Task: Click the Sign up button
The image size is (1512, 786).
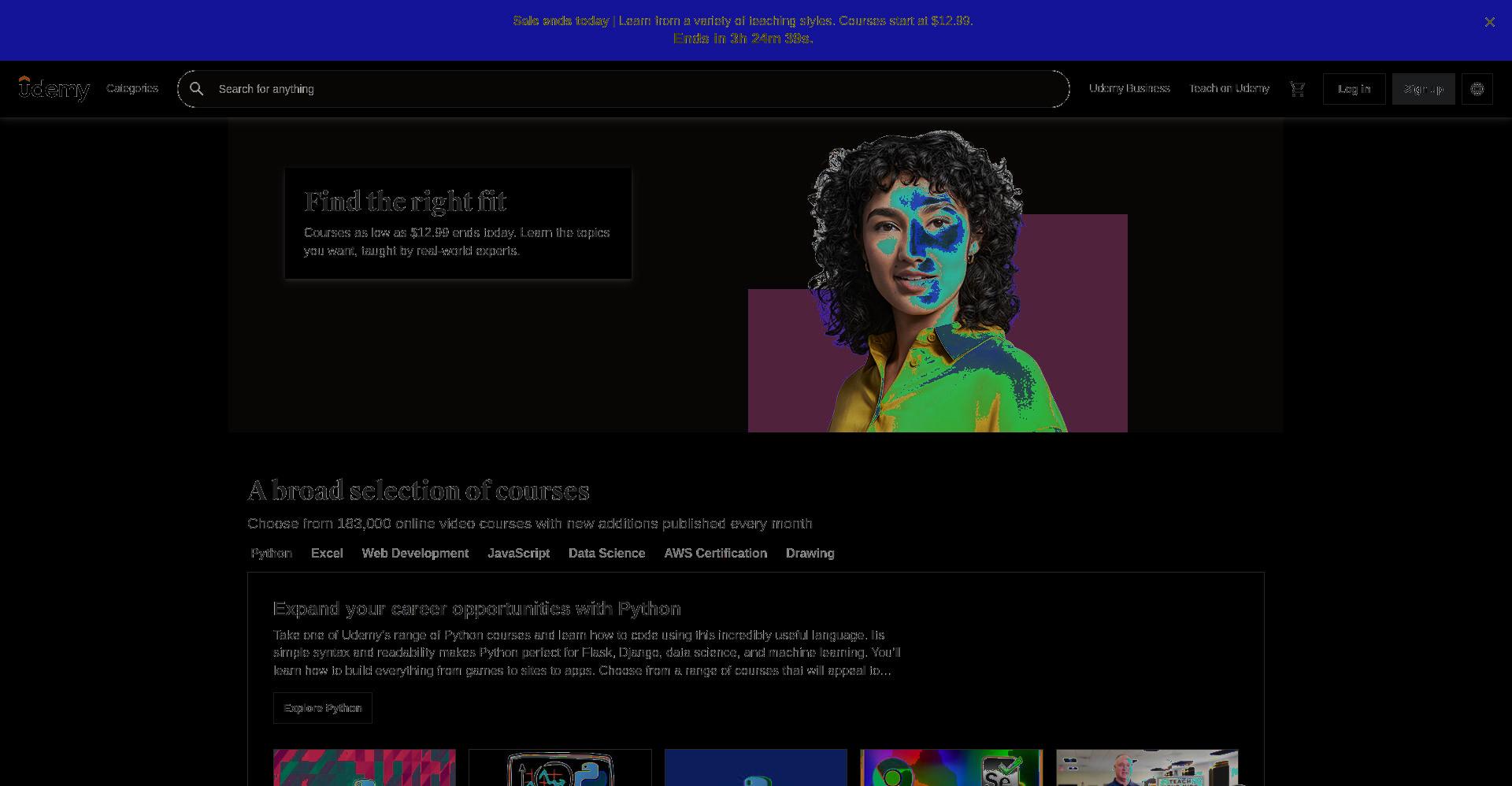Action: [1424, 89]
